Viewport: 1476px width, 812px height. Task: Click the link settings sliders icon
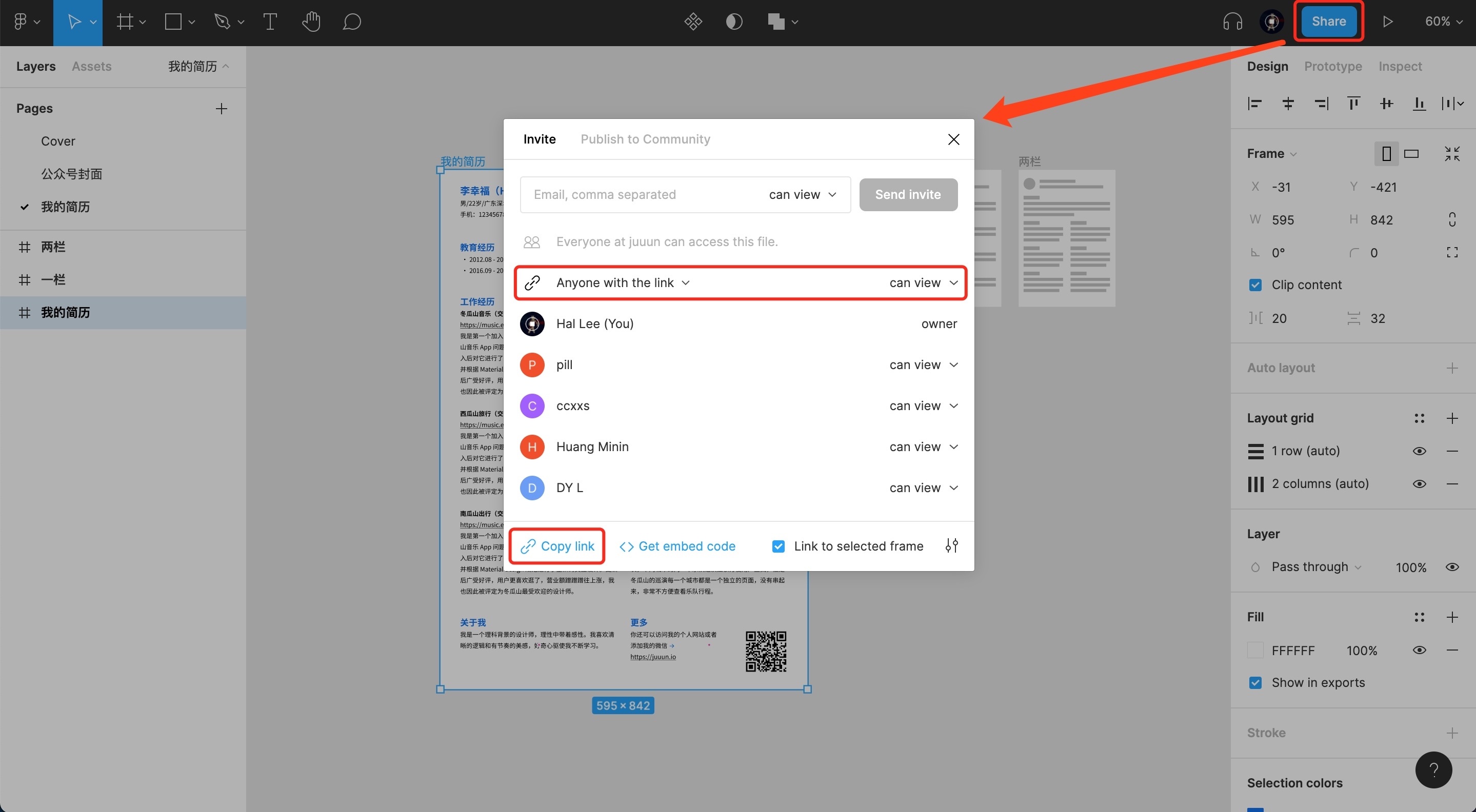click(951, 546)
